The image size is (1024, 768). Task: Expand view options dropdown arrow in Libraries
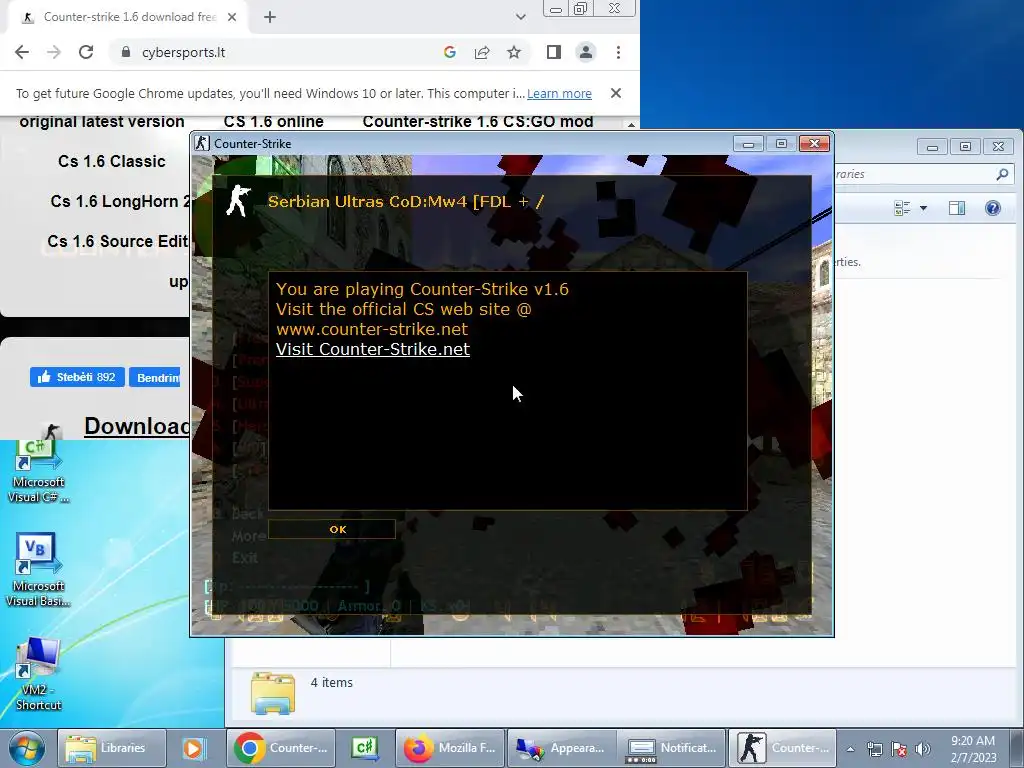point(923,208)
